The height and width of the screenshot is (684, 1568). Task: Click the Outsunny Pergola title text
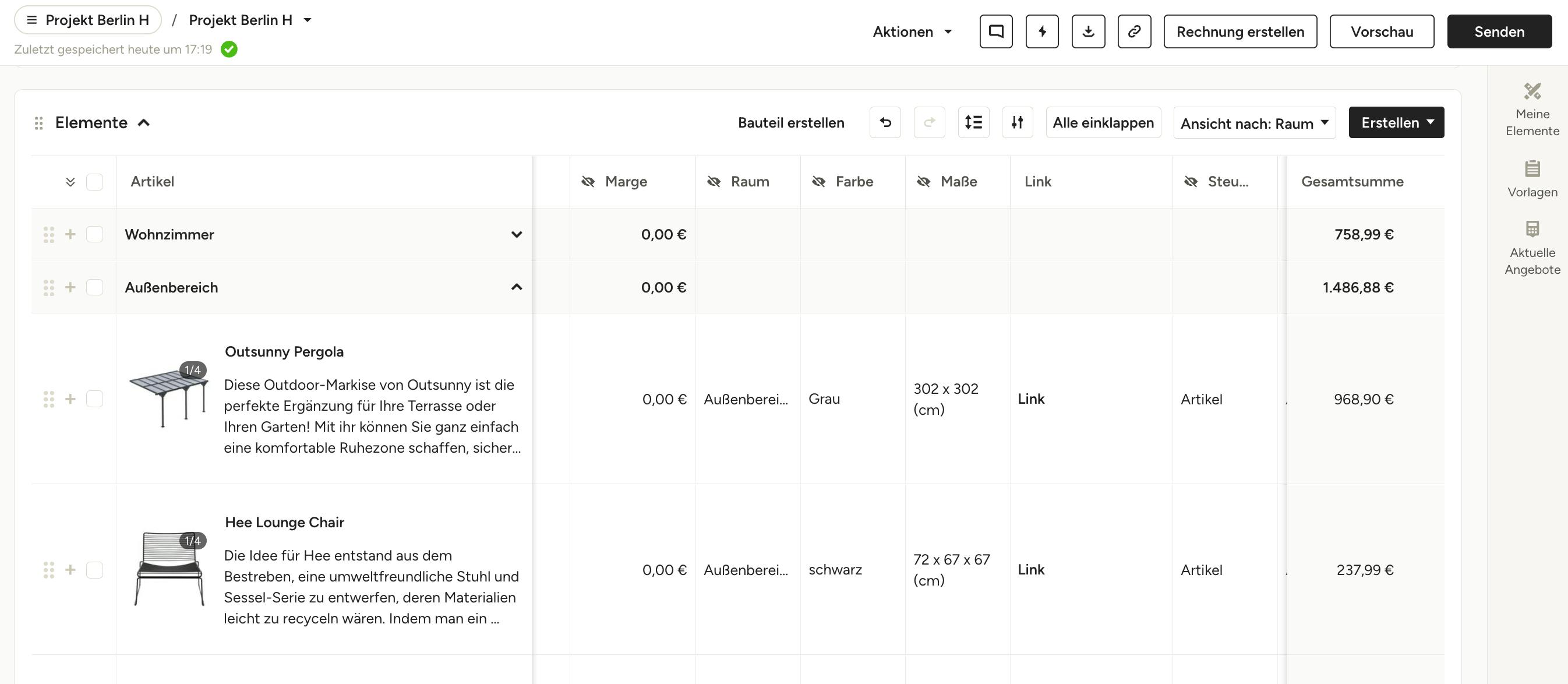point(284,351)
